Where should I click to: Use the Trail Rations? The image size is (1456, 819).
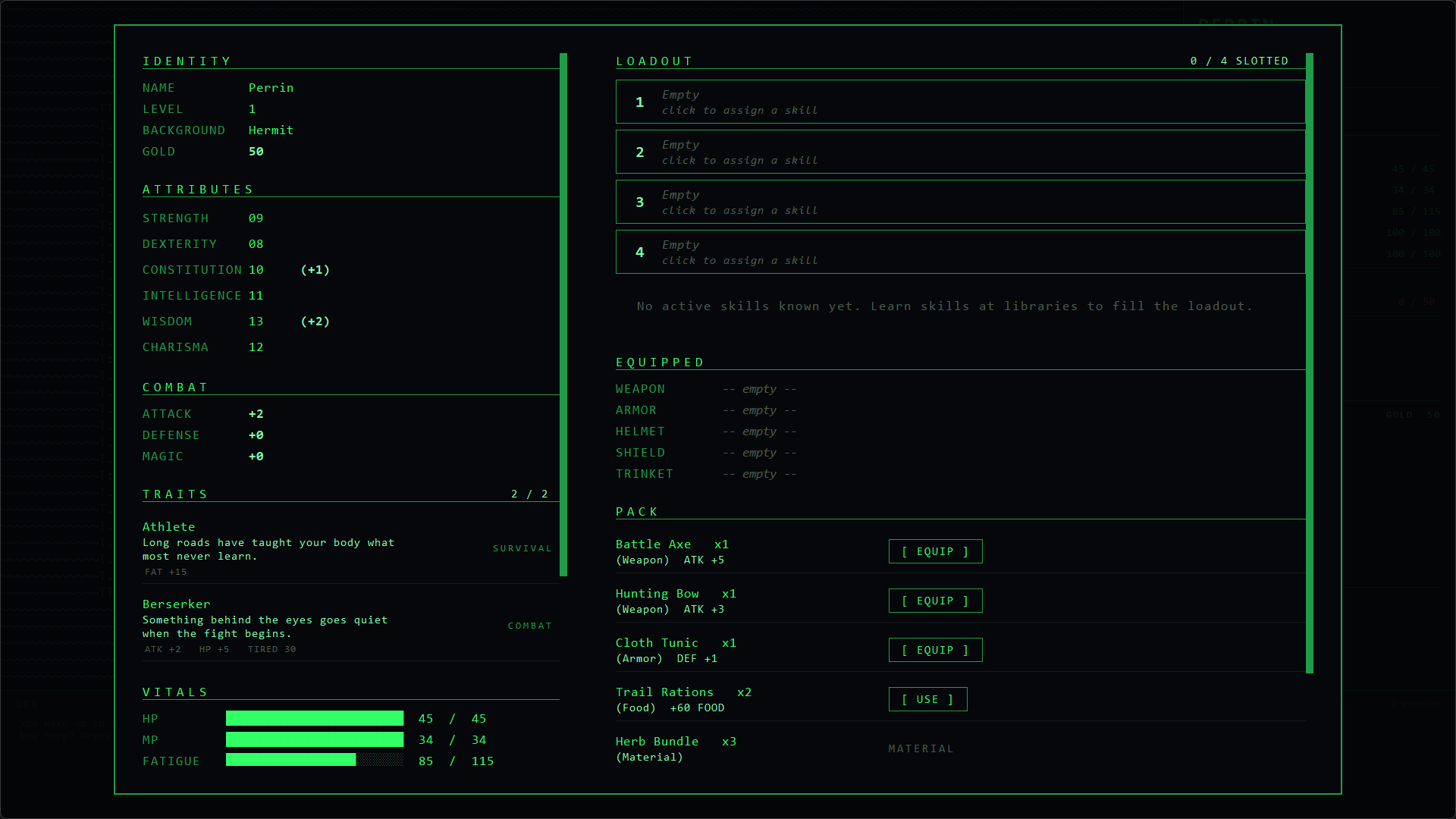point(927,699)
